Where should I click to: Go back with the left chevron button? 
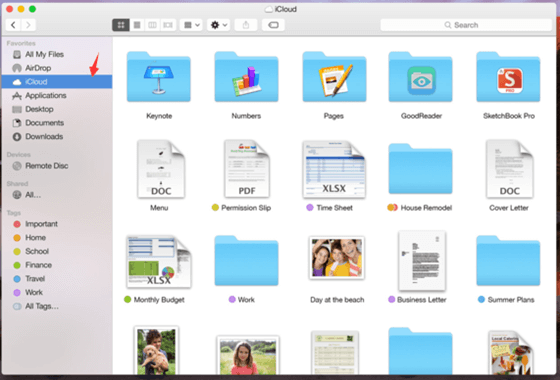(14, 25)
